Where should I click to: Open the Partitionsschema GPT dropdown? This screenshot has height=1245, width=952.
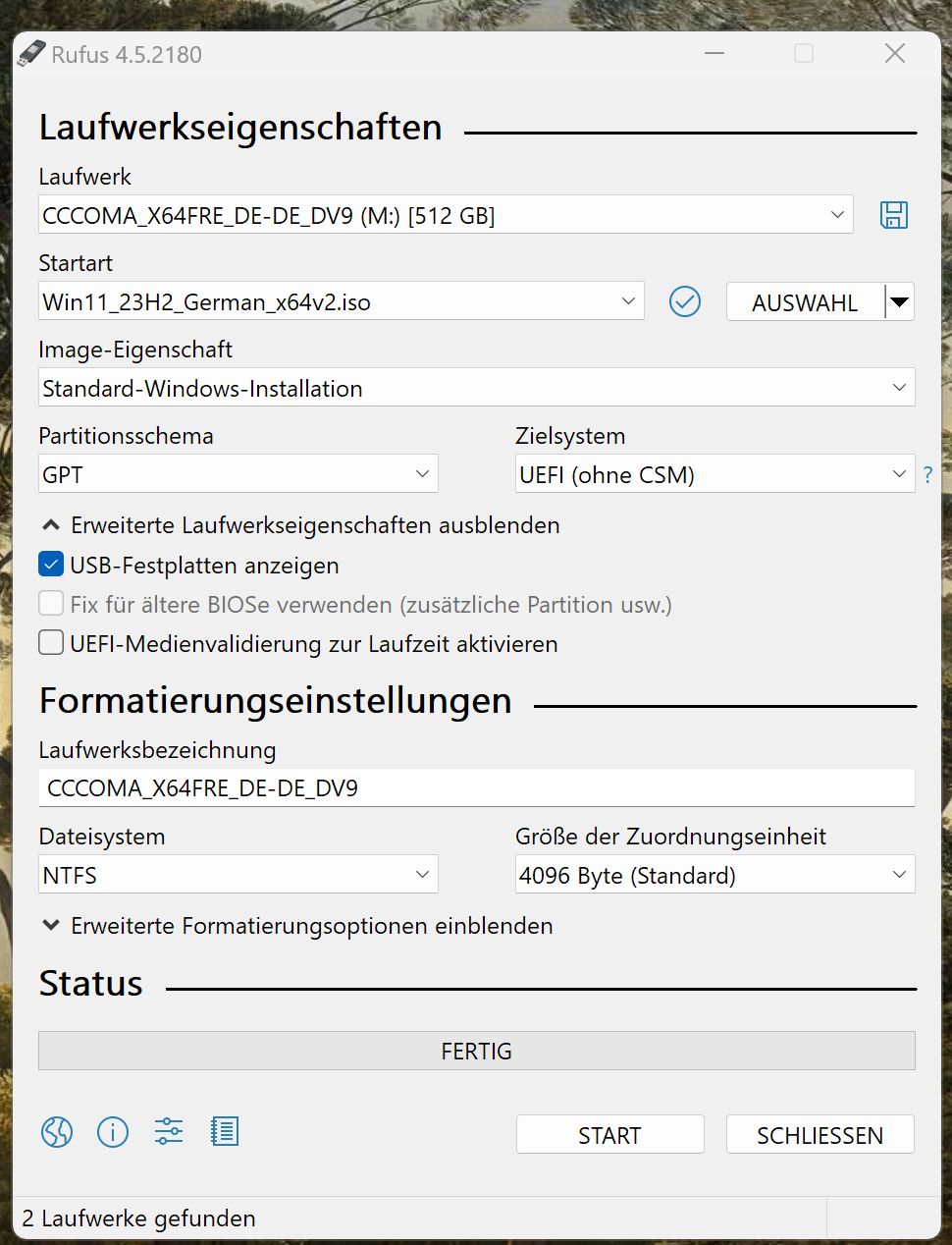(x=238, y=474)
